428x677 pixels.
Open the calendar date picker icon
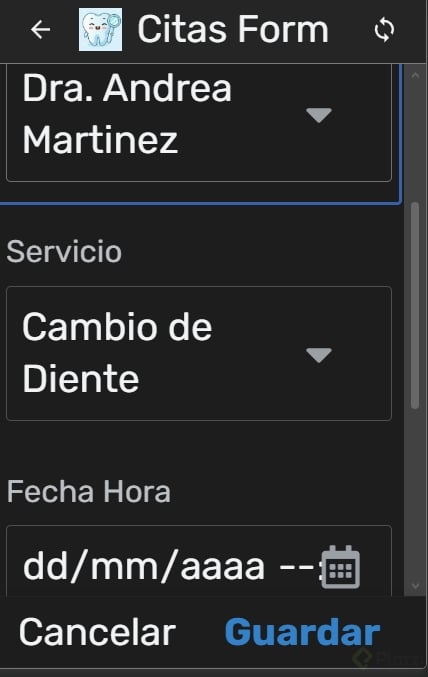tap(340, 567)
